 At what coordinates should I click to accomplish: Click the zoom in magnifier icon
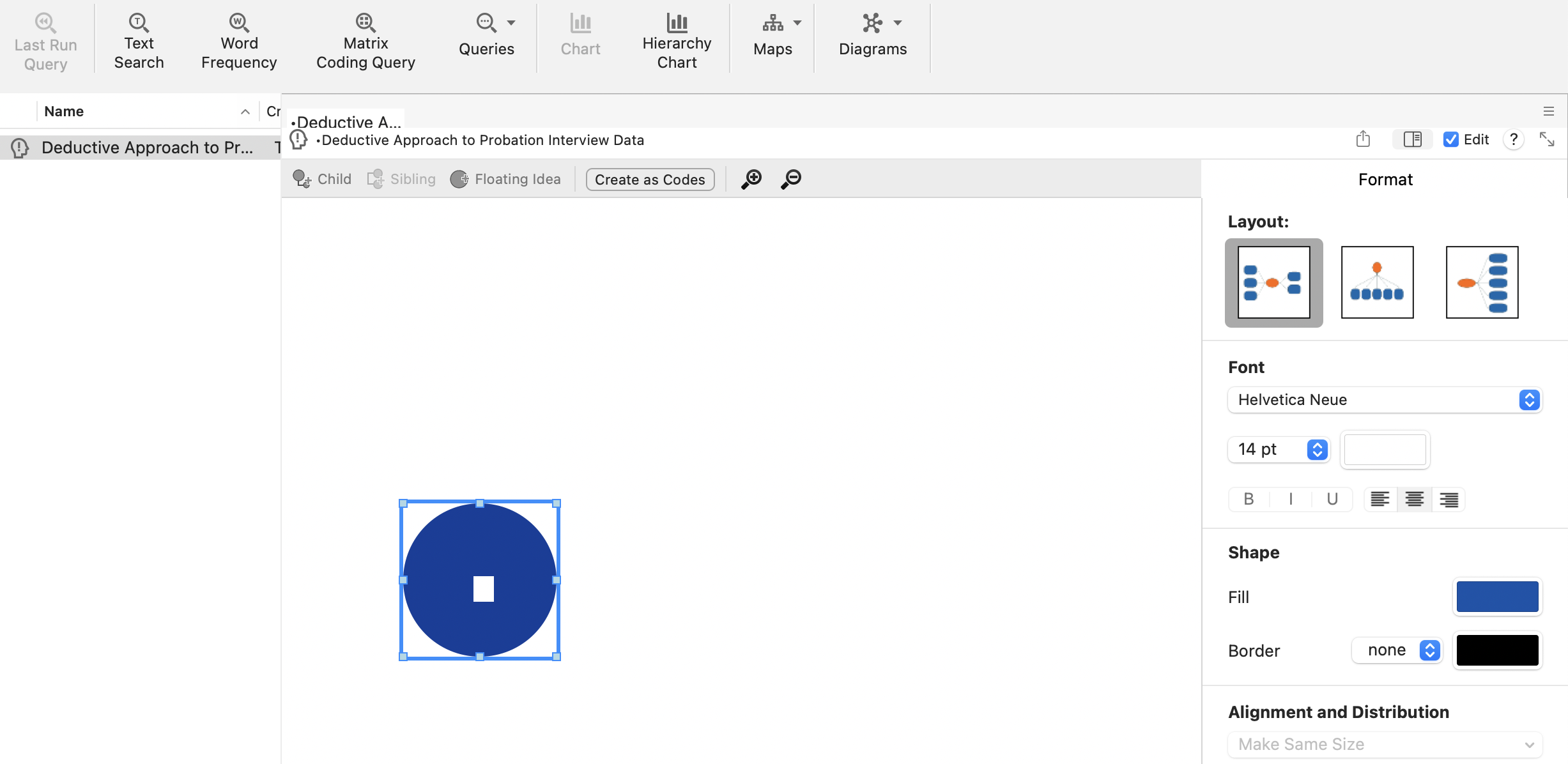pyautogui.click(x=751, y=179)
